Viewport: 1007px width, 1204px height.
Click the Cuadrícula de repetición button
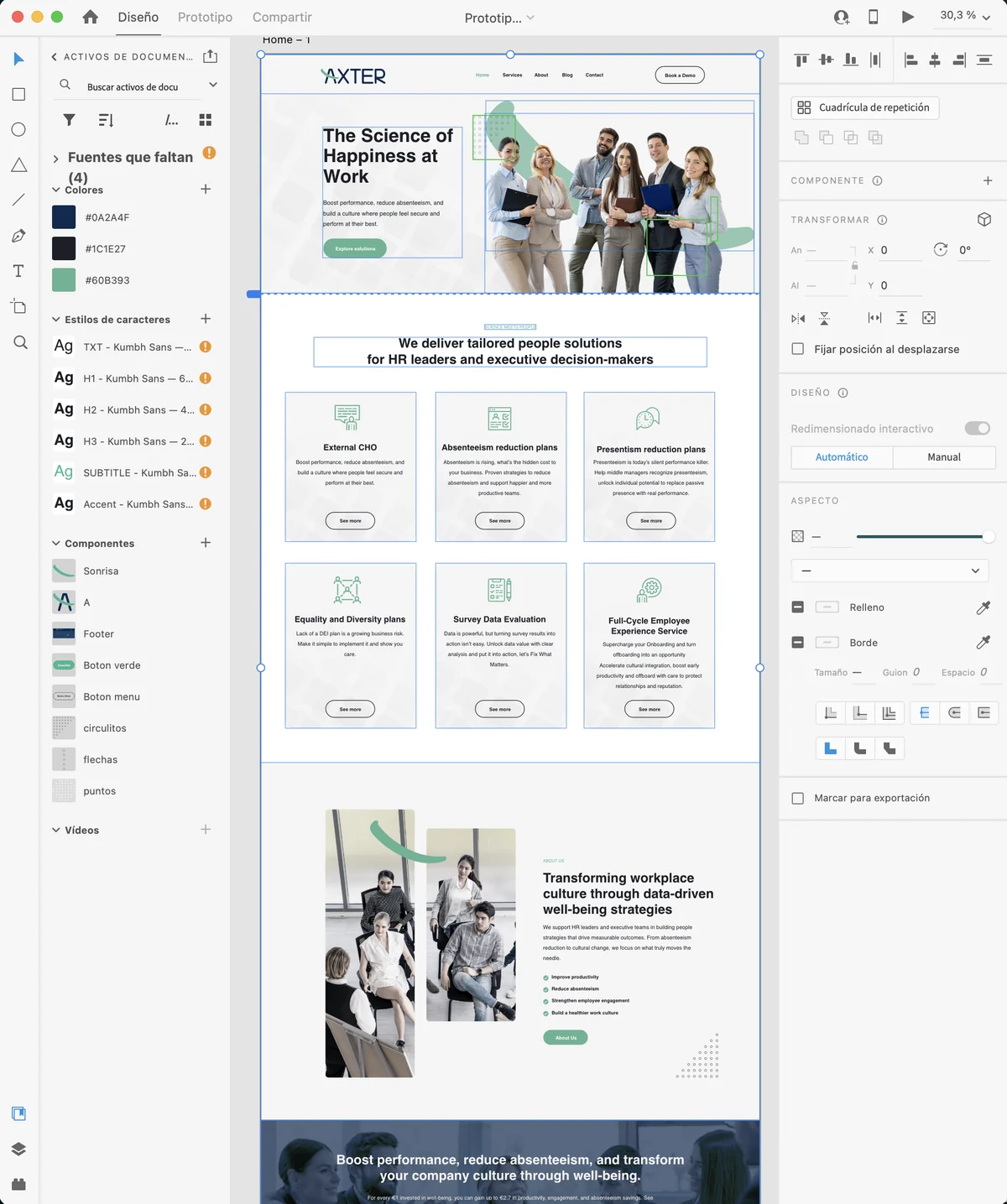coord(865,107)
